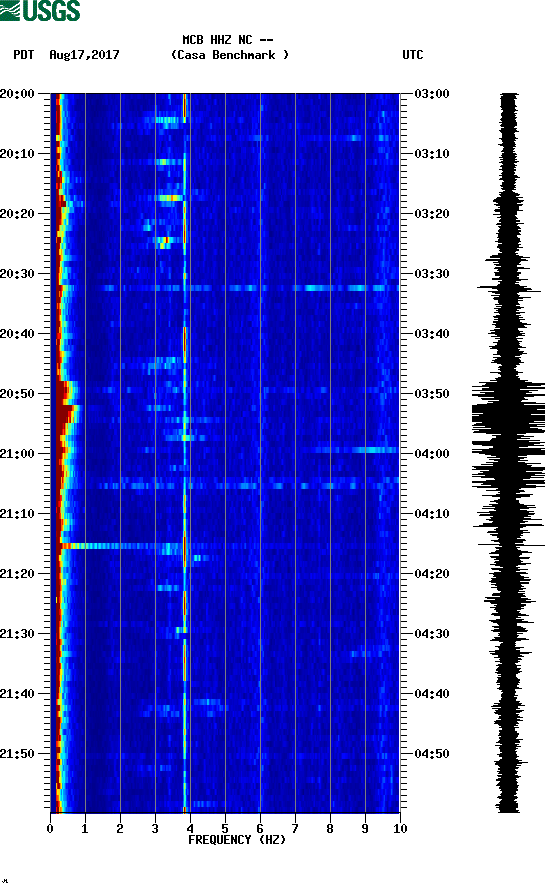
Task: Click the '21:00' PDT time label
Action: pyautogui.click(x=18, y=454)
